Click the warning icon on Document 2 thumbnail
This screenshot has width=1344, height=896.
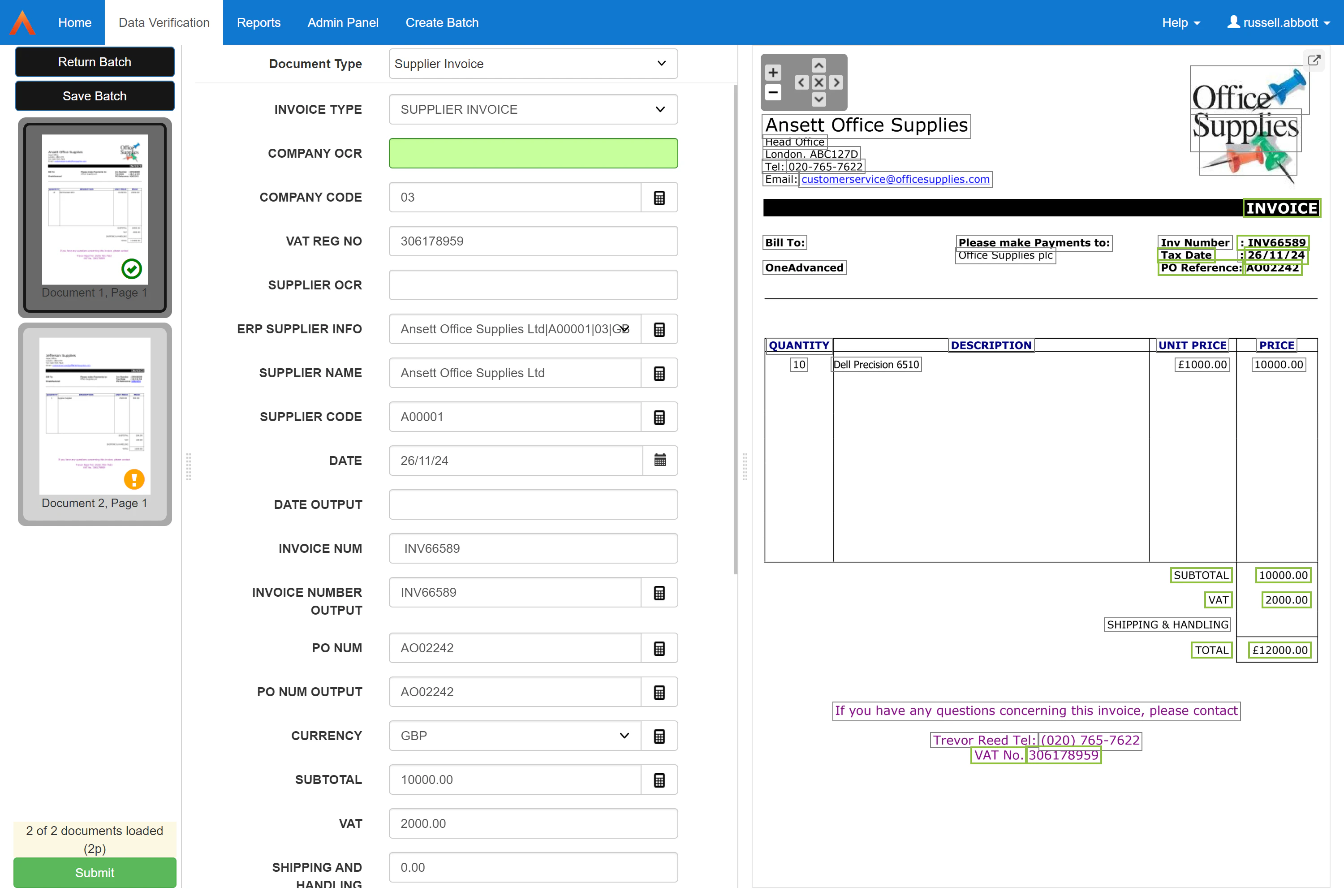pyautogui.click(x=134, y=479)
